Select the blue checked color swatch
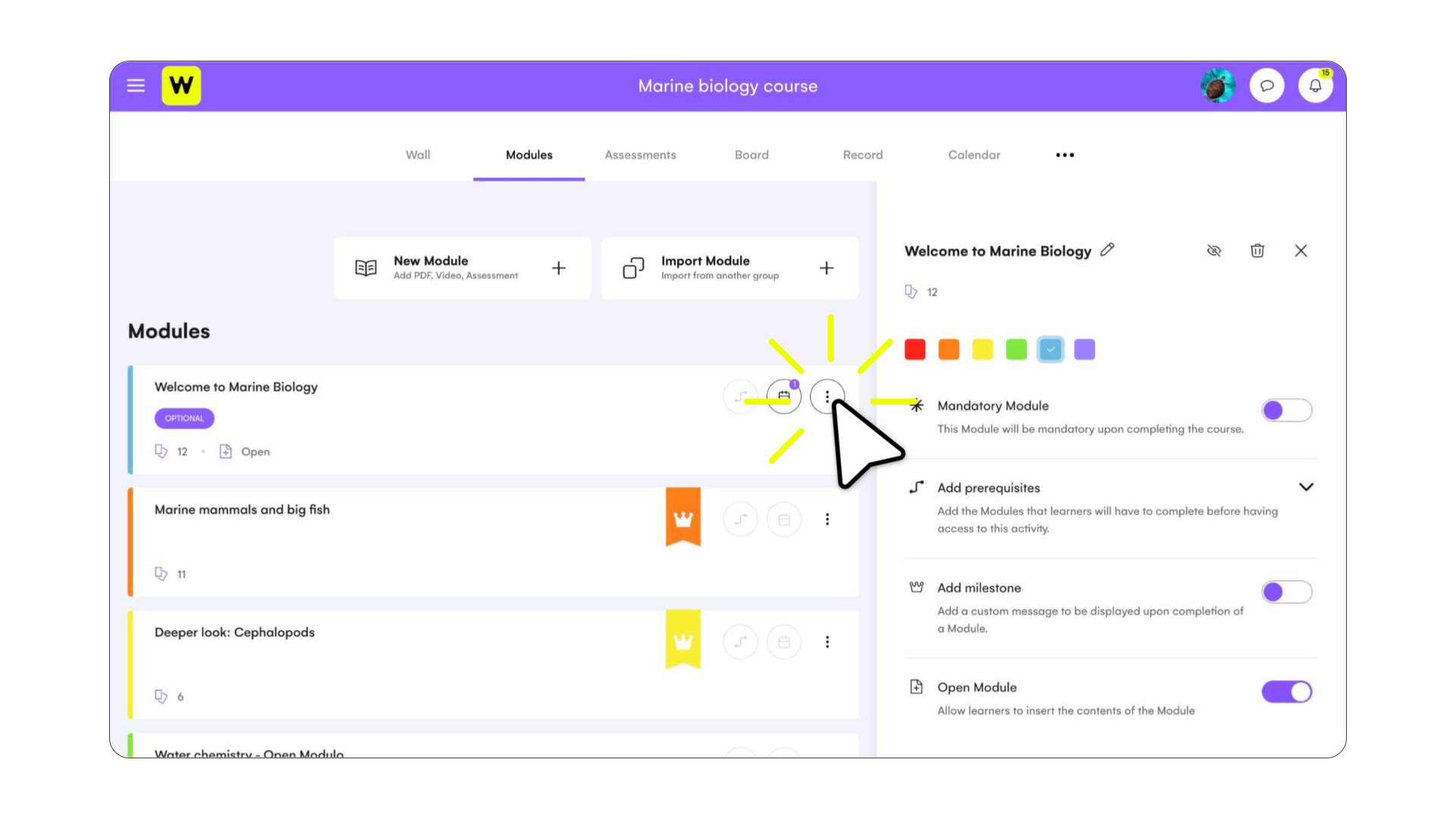Viewport: 1456px width, 819px height. (x=1050, y=350)
